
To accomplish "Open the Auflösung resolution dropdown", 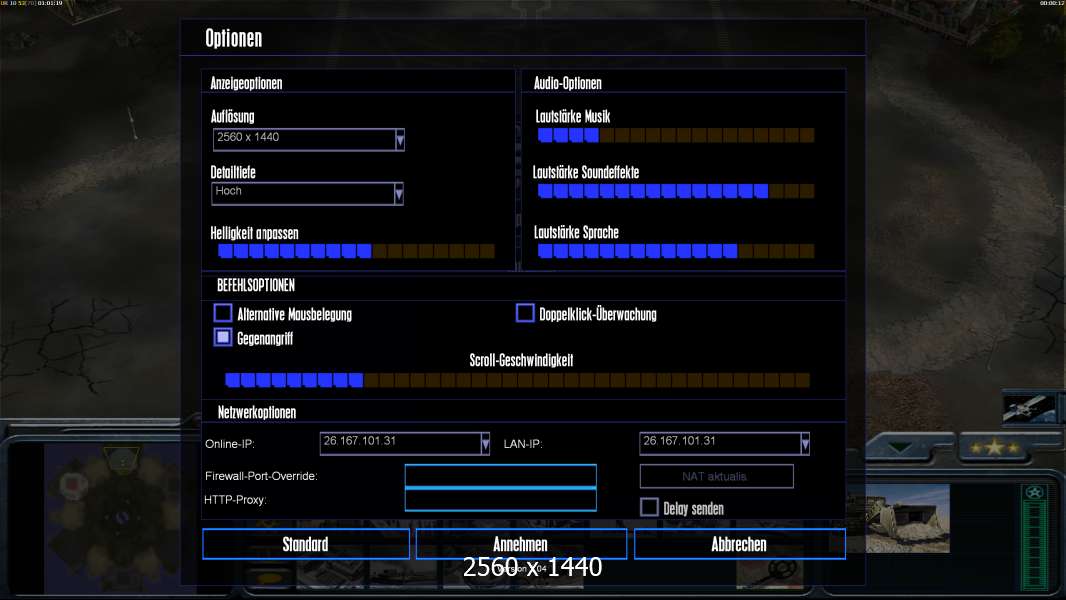I will 309,139.
